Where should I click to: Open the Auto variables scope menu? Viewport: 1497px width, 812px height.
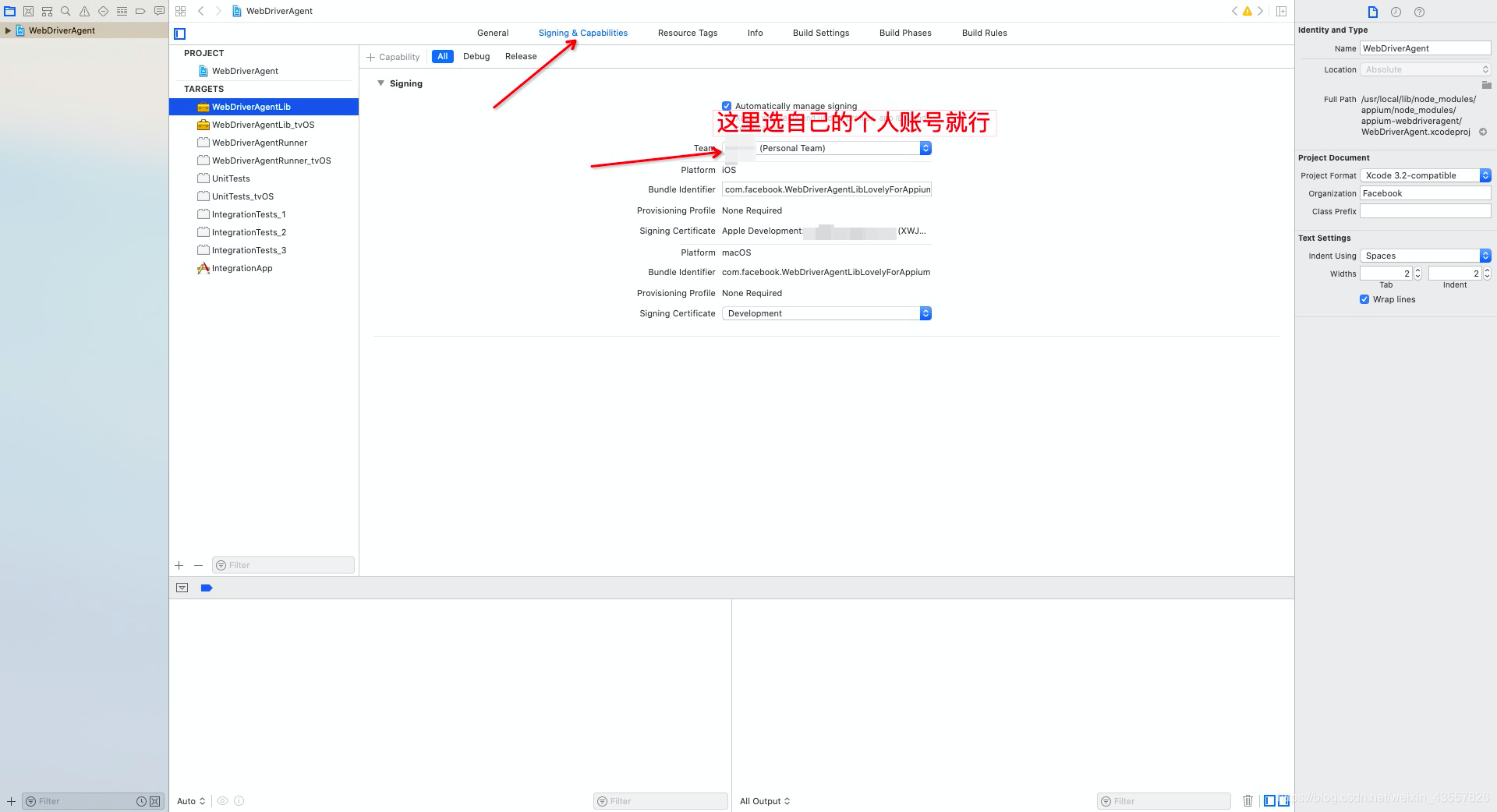191,801
